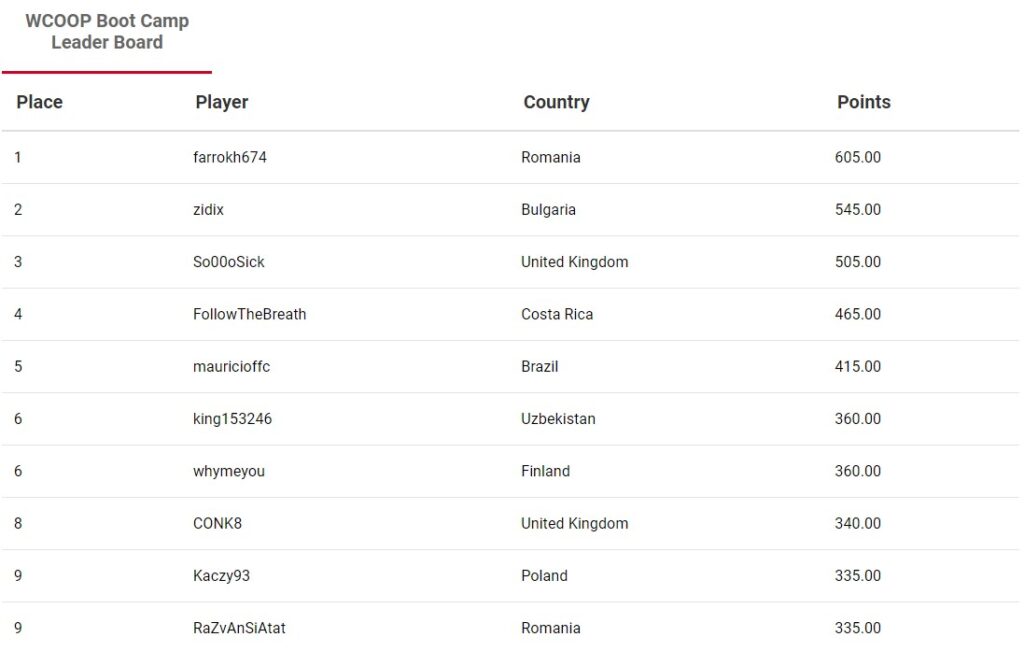Click Uzbekistan country cell

click(558, 419)
